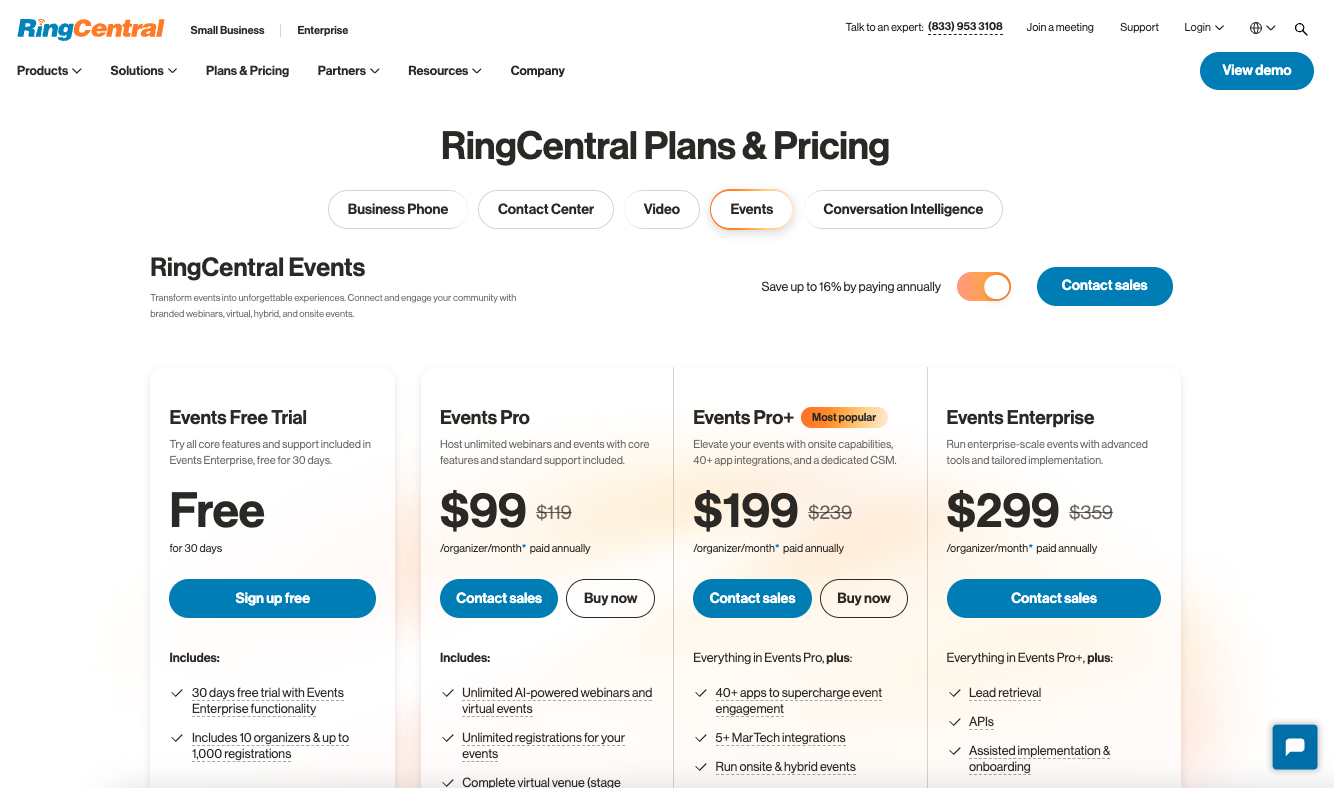Click checkmark next to APIs feature

[954, 722]
